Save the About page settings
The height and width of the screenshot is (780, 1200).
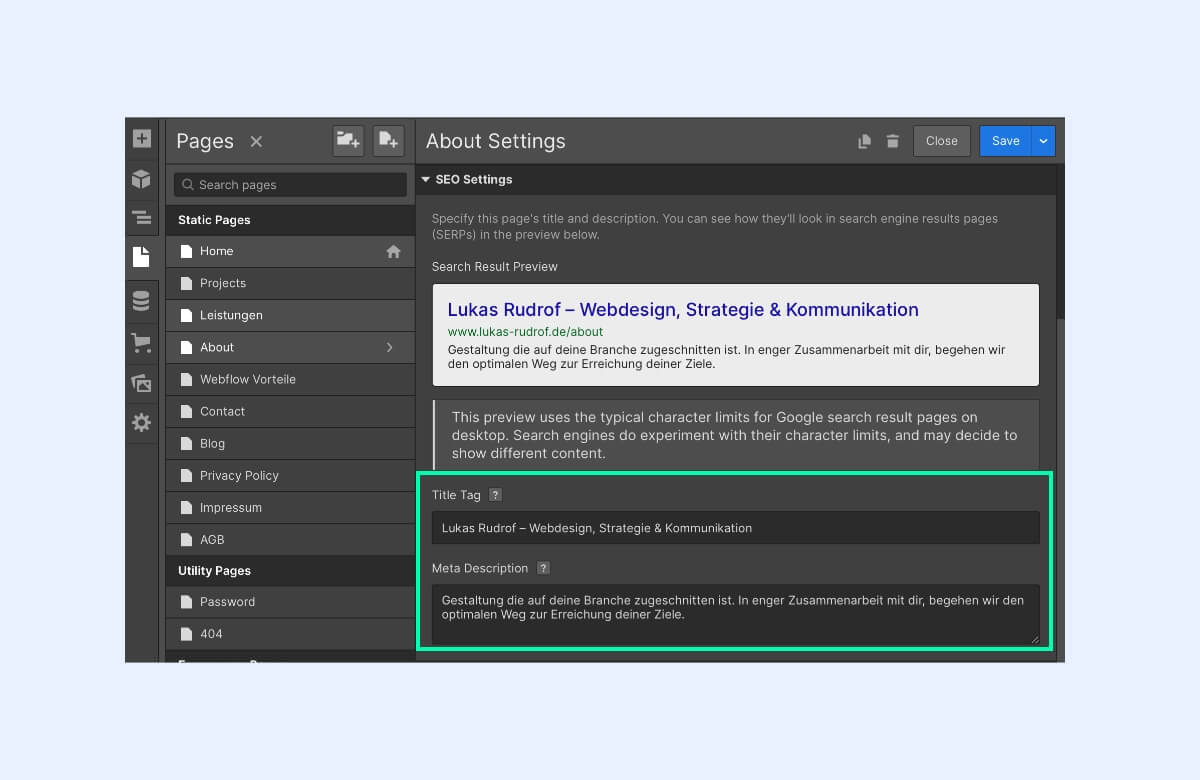click(1006, 141)
